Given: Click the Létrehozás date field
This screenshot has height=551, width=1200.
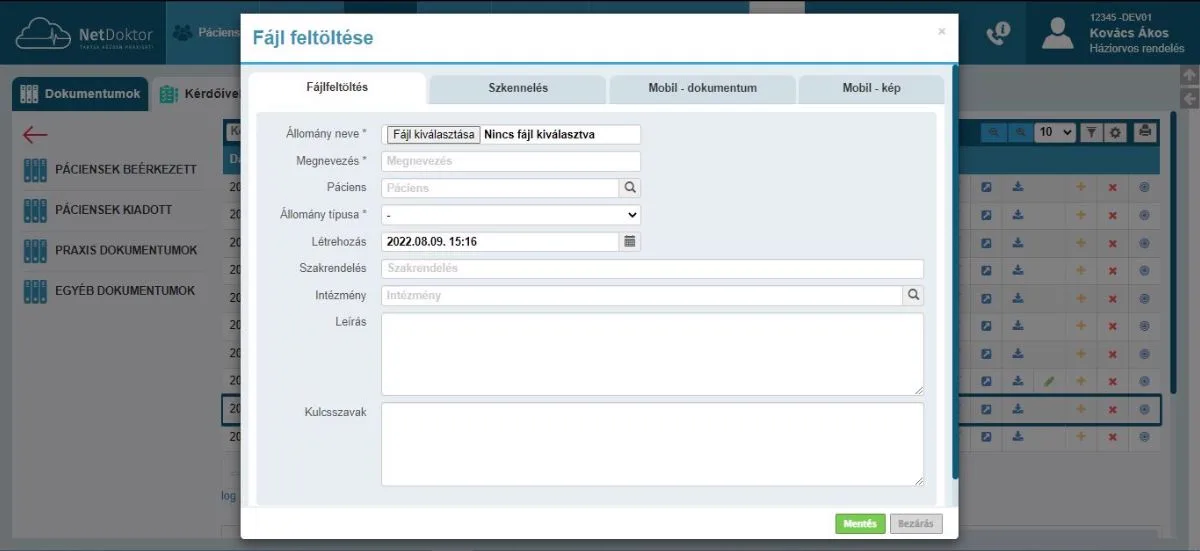Looking at the screenshot, I should (x=501, y=241).
